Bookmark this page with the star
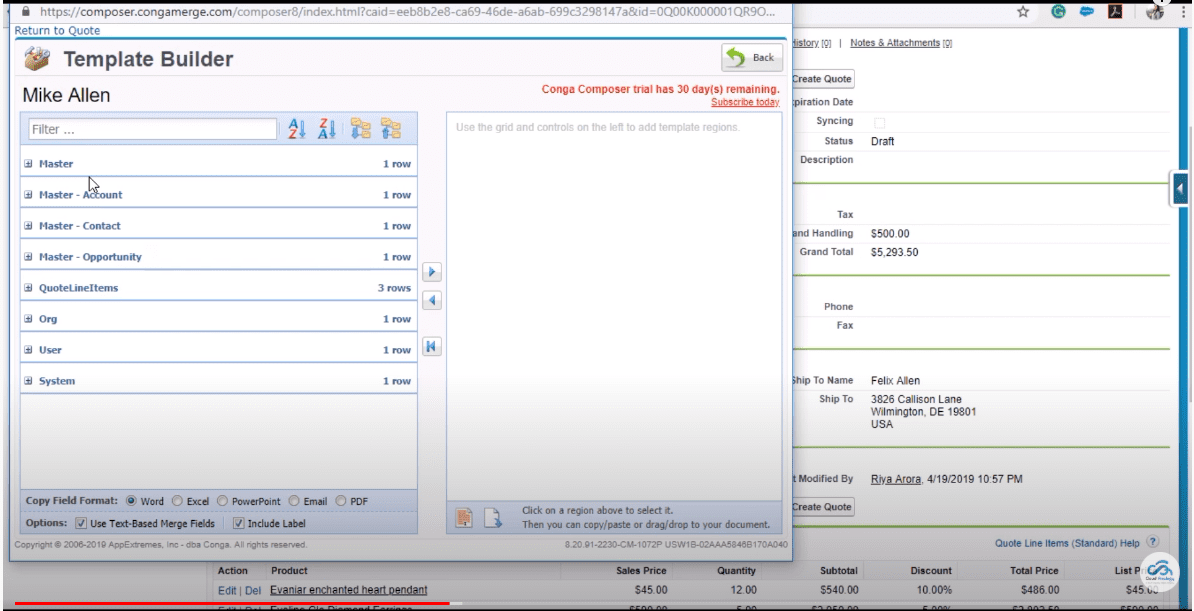Image resolution: width=1194 pixels, height=611 pixels. tap(1023, 12)
